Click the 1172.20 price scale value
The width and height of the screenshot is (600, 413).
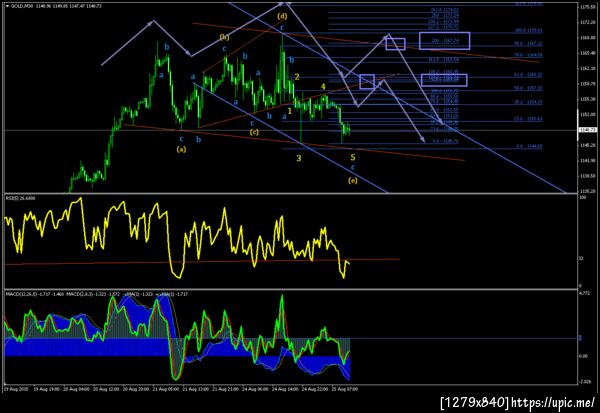coord(587,22)
